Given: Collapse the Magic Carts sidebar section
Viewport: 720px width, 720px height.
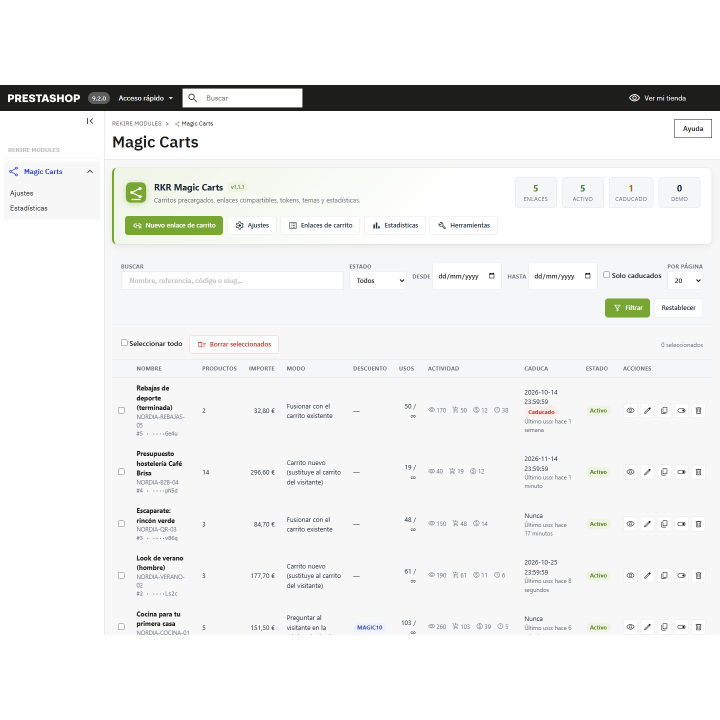Looking at the screenshot, I should [x=90, y=172].
